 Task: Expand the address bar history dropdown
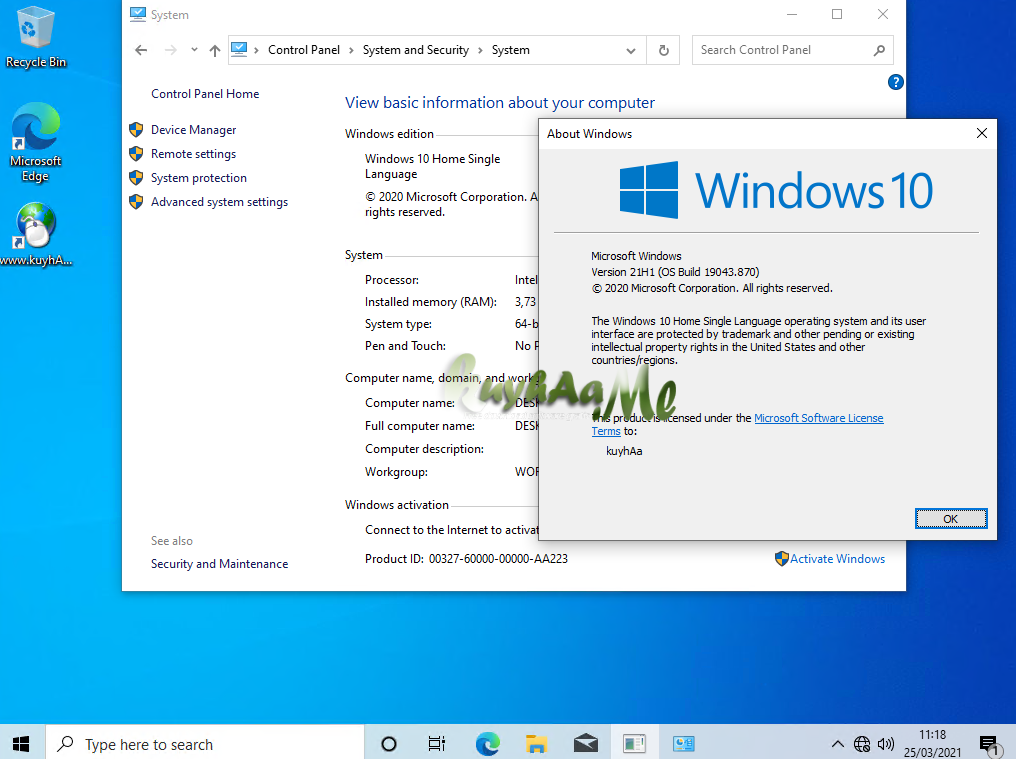tap(630, 51)
